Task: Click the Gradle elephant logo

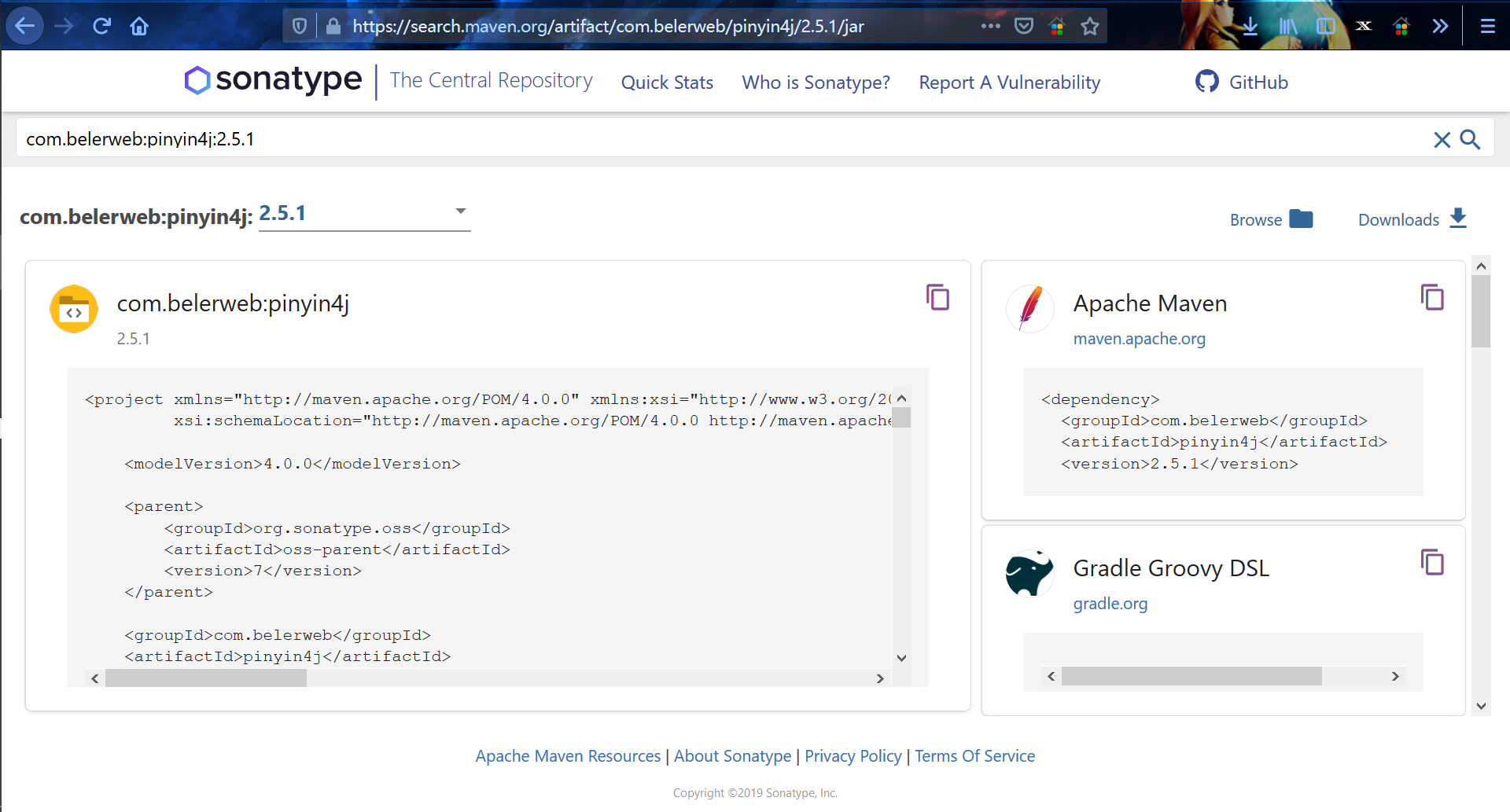Action: pyautogui.click(x=1030, y=573)
